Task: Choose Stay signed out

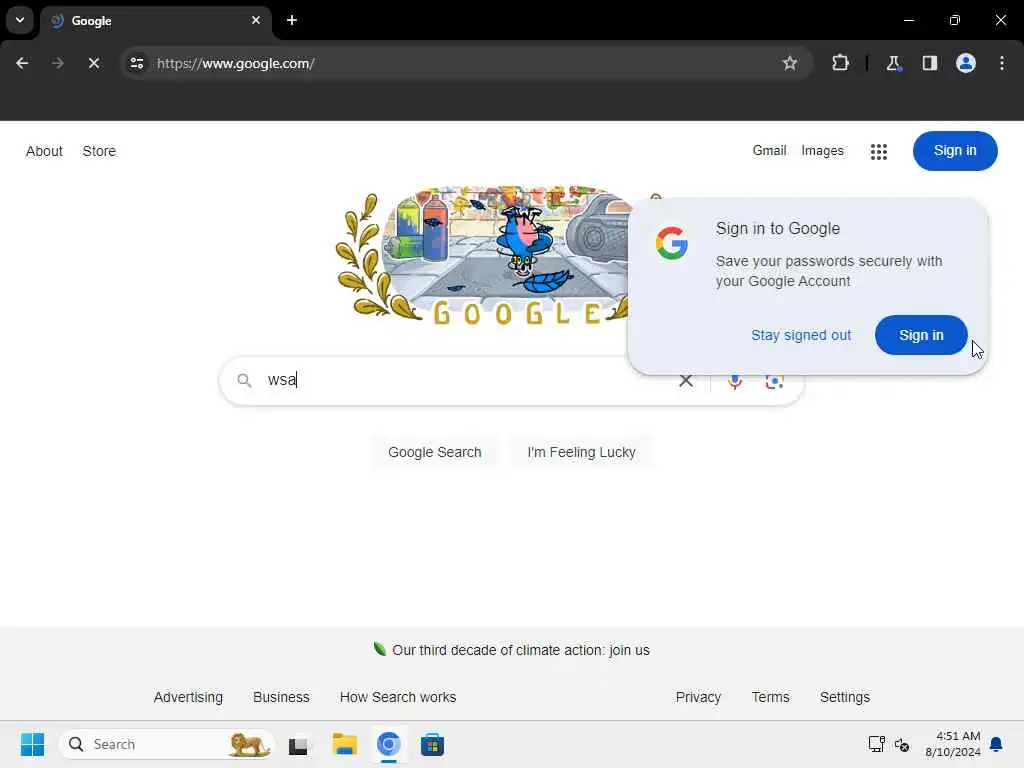Action: pyautogui.click(x=801, y=335)
